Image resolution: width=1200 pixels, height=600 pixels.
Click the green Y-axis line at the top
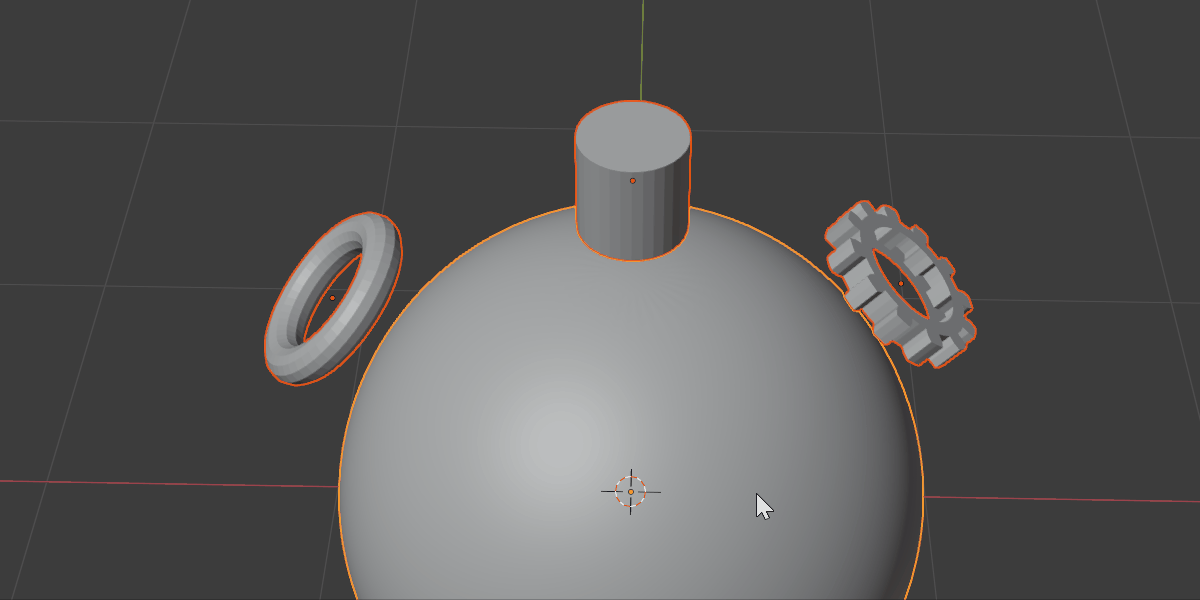point(641,40)
